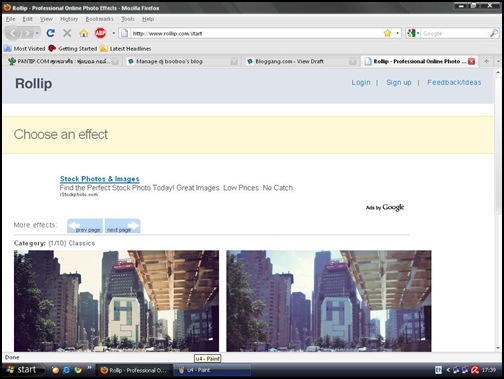This screenshot has width=504, height=379.
Task: Click the Forward navigation arrow
Action: 27,33
